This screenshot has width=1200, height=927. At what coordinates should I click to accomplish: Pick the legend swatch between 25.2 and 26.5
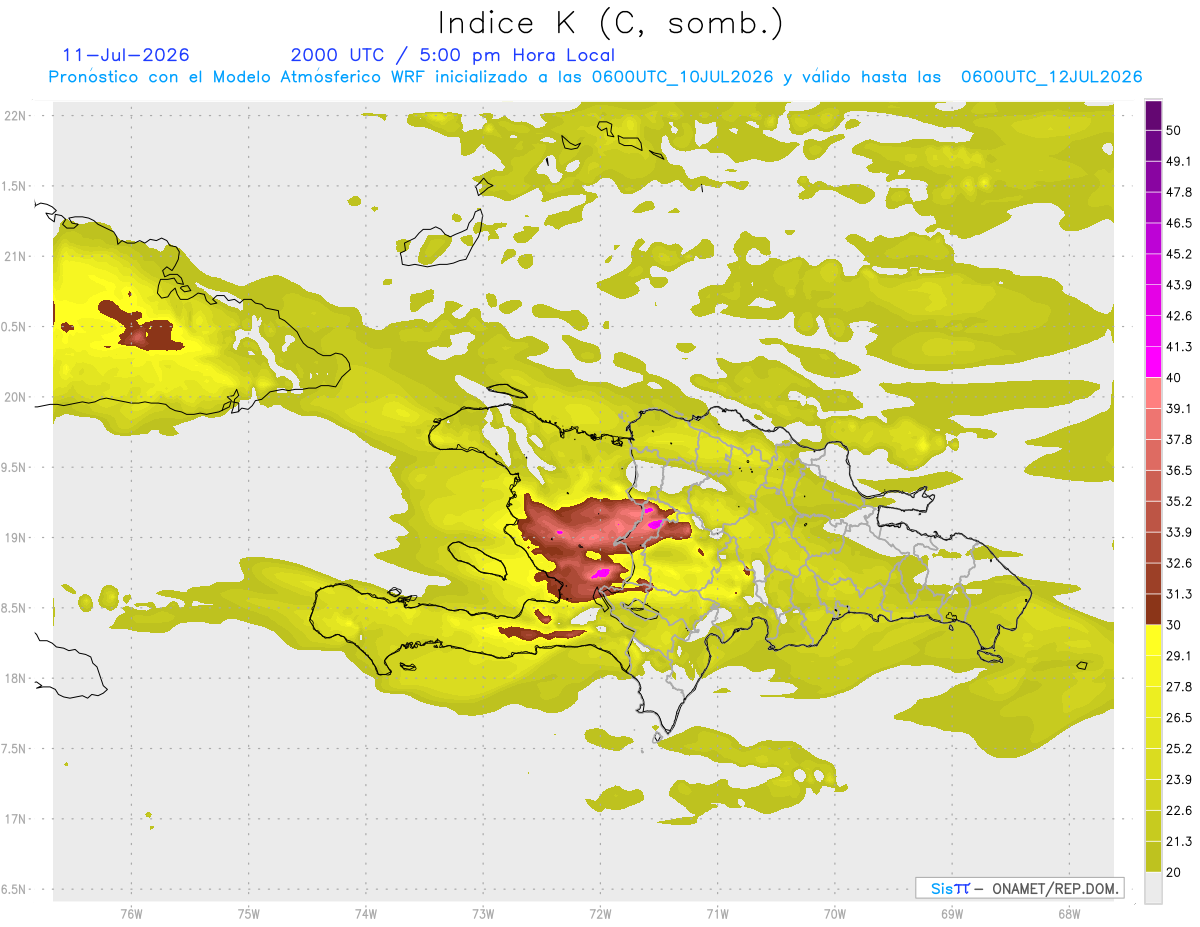click(x=1153, y=733)
